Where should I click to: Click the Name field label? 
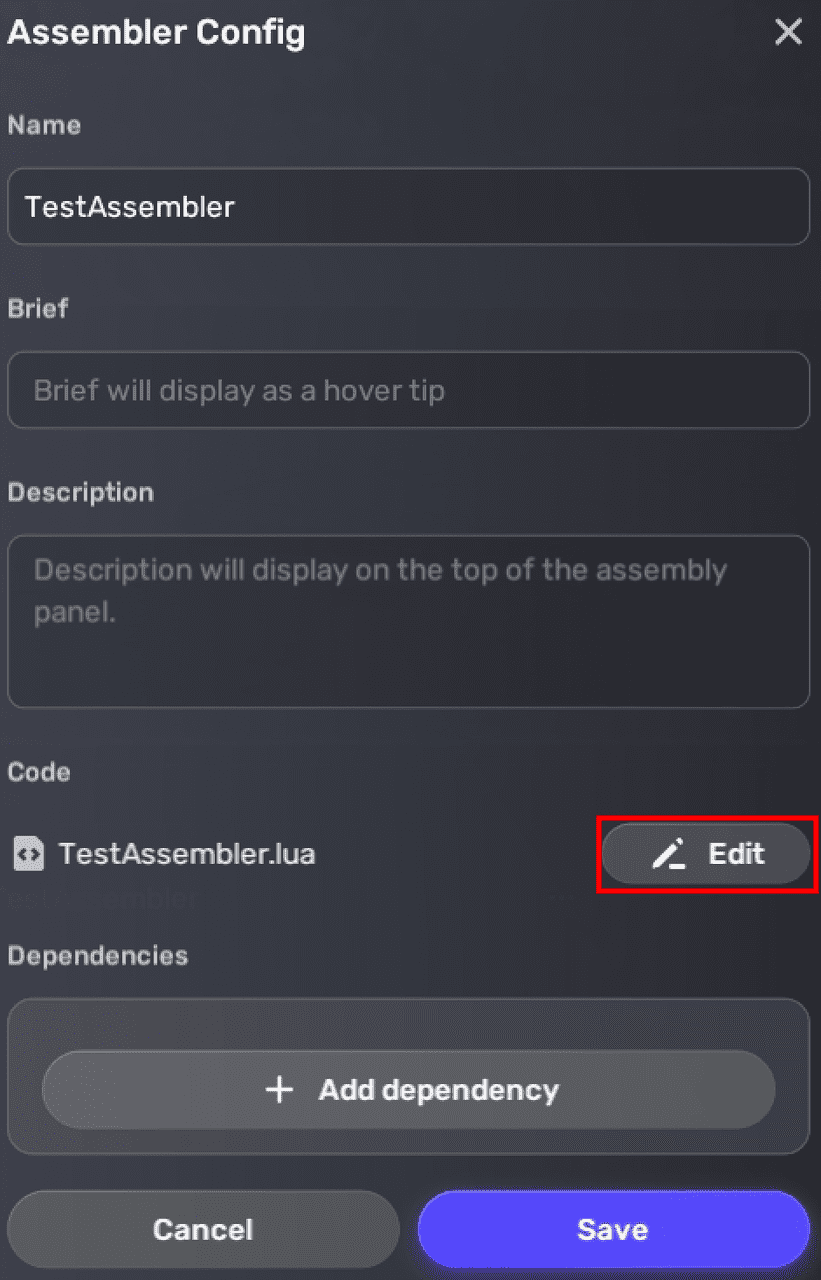44,125
